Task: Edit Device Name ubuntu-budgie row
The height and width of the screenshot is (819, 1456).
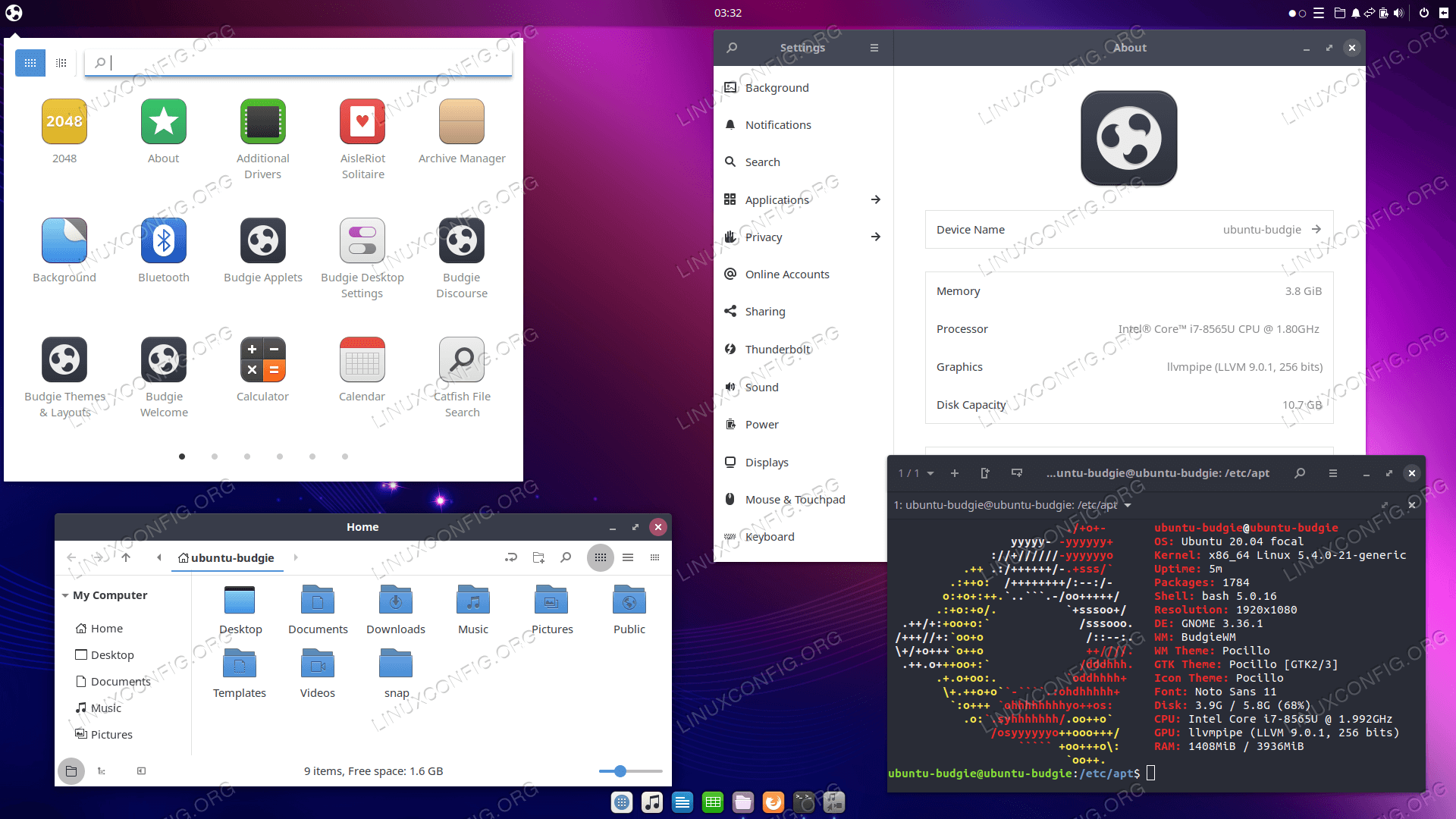Action: pos(1129,230)
